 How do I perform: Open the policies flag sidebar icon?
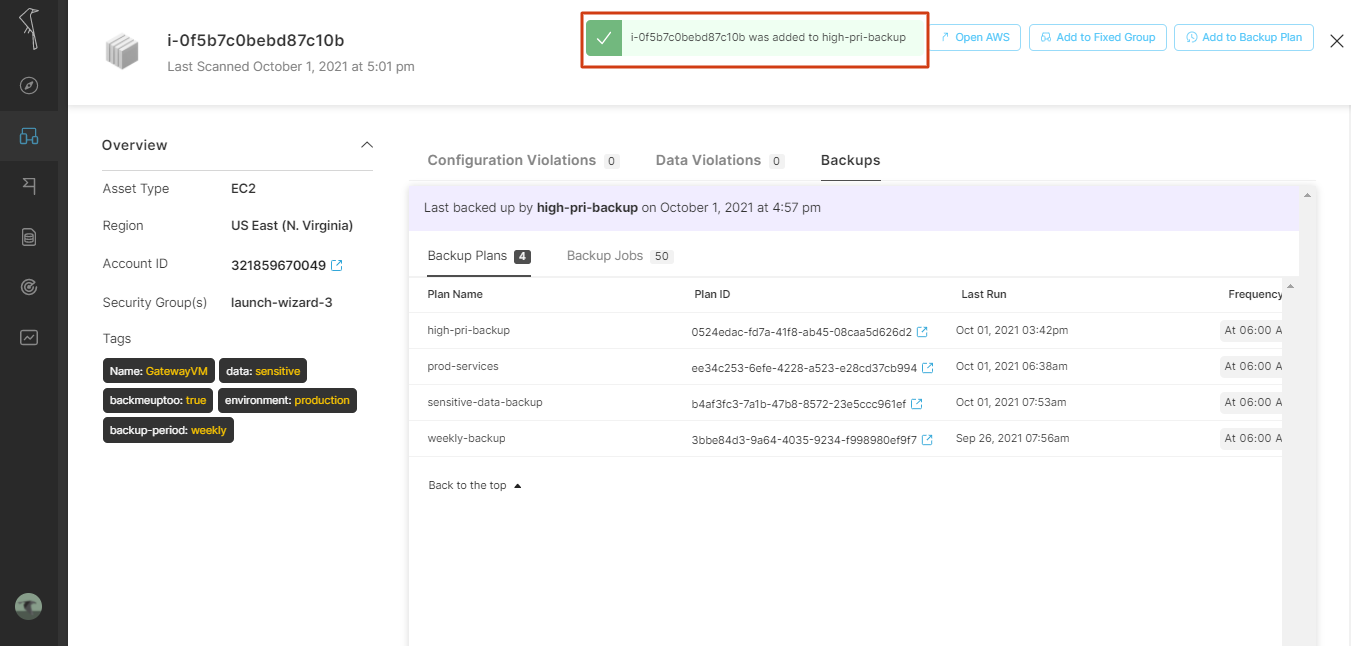point(29,185)
